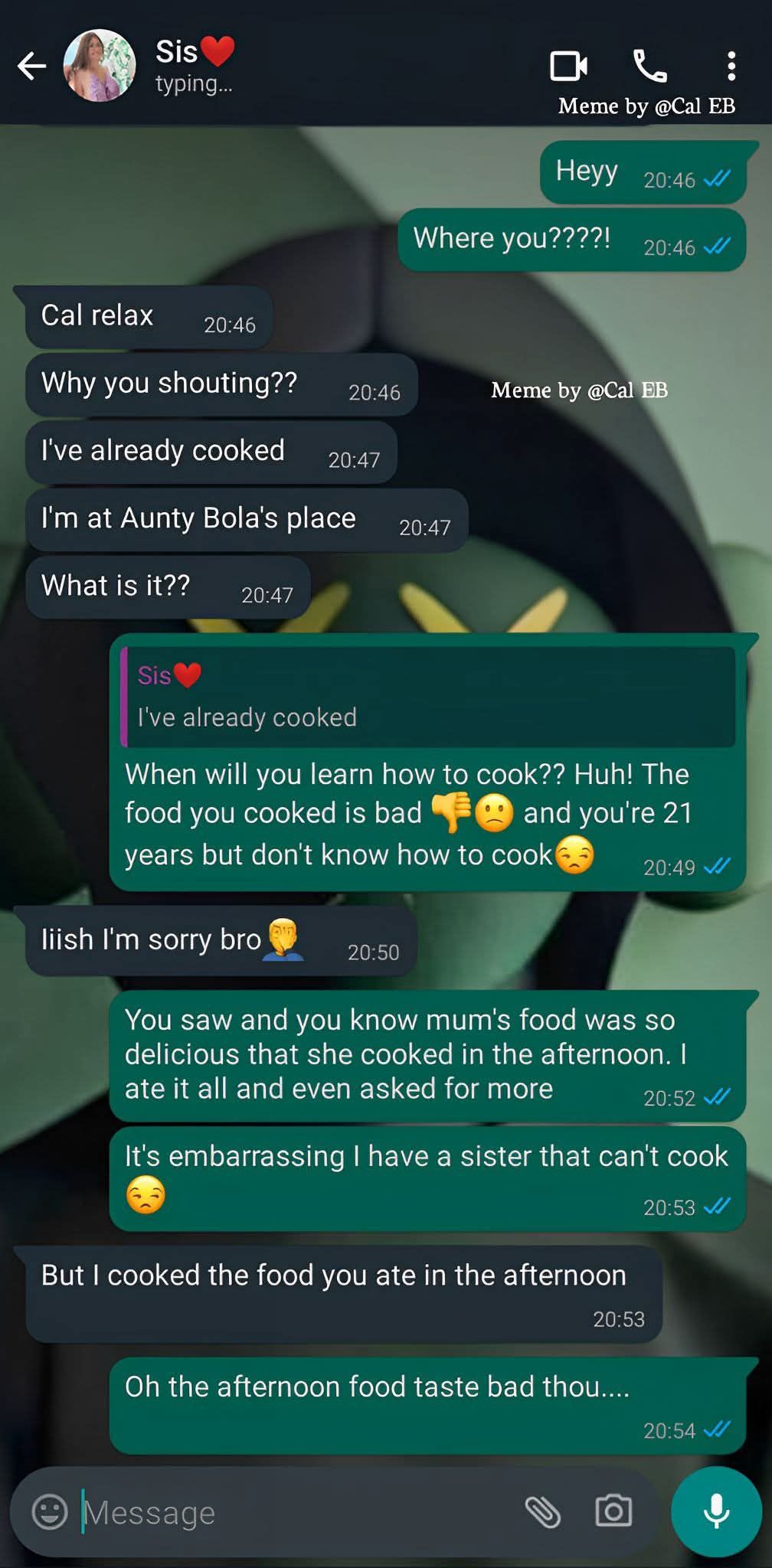
Task: Go back using the arrow icon
Action: [32, 66]
